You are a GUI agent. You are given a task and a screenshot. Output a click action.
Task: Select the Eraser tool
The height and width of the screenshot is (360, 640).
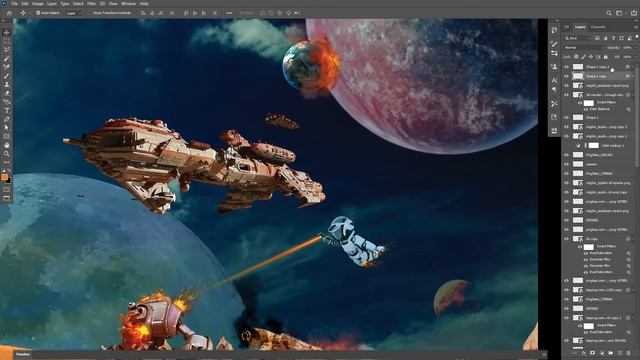[x=7, y=93]
